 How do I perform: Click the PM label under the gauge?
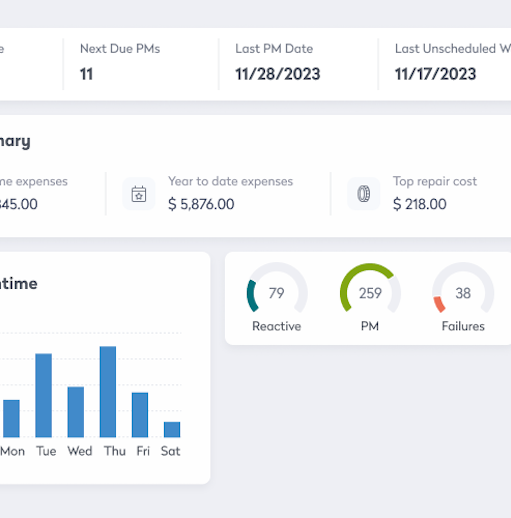click(370, 326)
